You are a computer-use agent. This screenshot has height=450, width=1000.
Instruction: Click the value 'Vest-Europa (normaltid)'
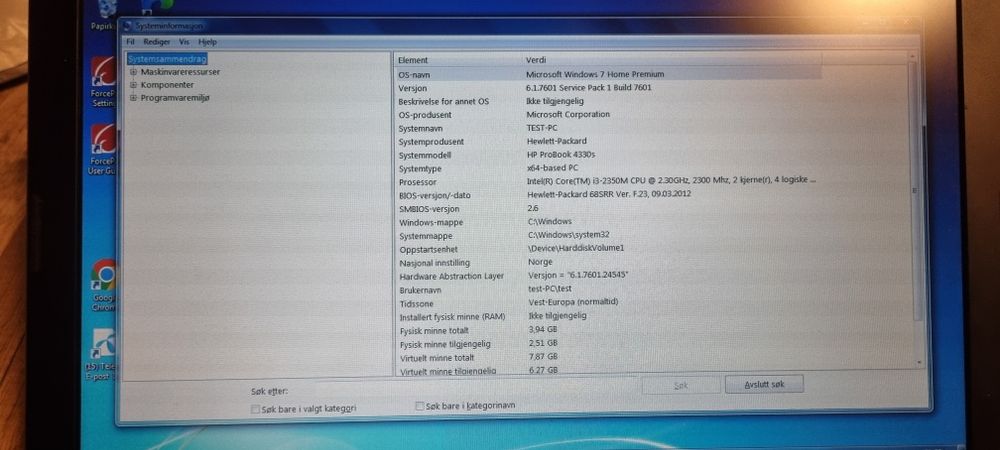point(573,302)
